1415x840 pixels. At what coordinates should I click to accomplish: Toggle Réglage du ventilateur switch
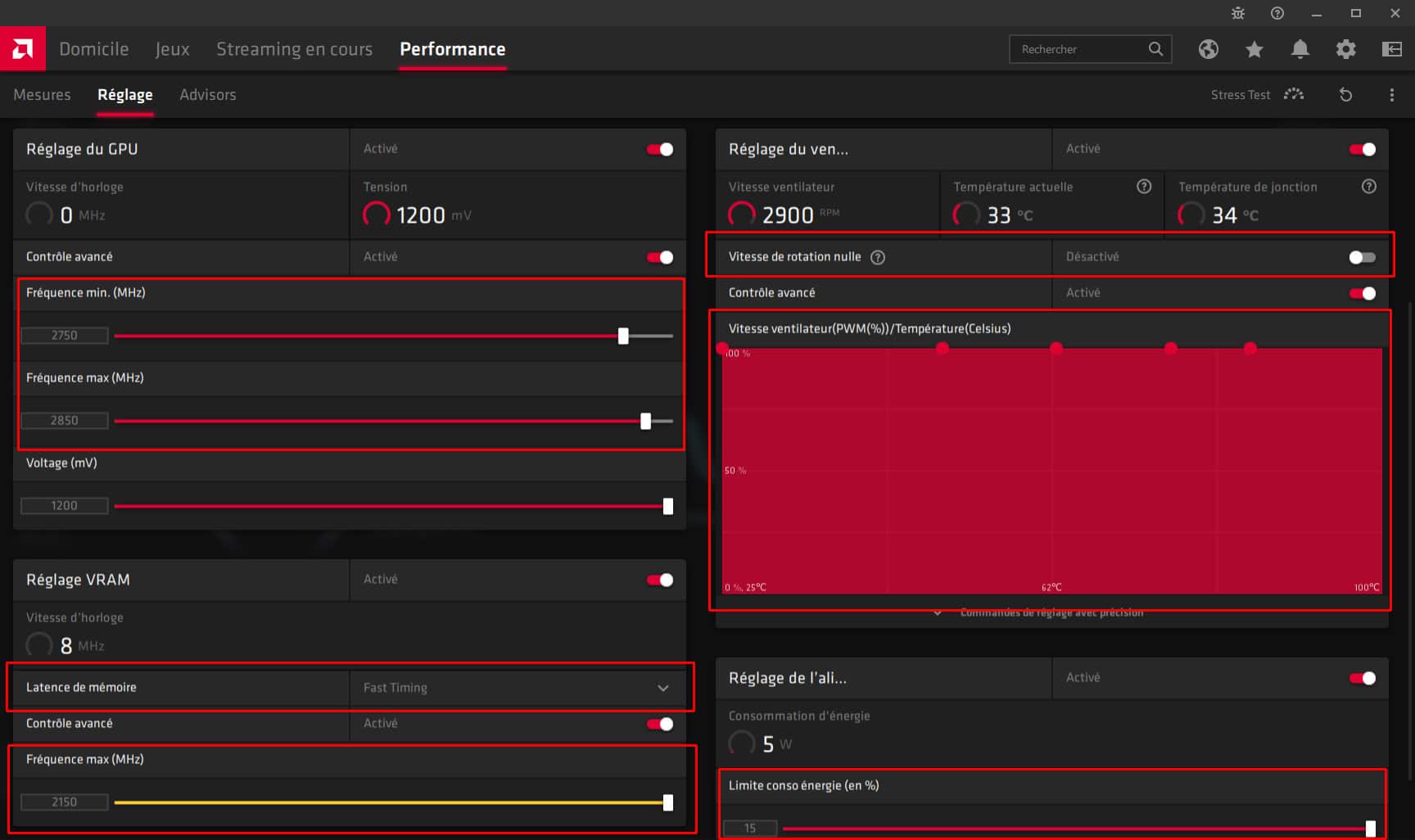point(1362,149)
